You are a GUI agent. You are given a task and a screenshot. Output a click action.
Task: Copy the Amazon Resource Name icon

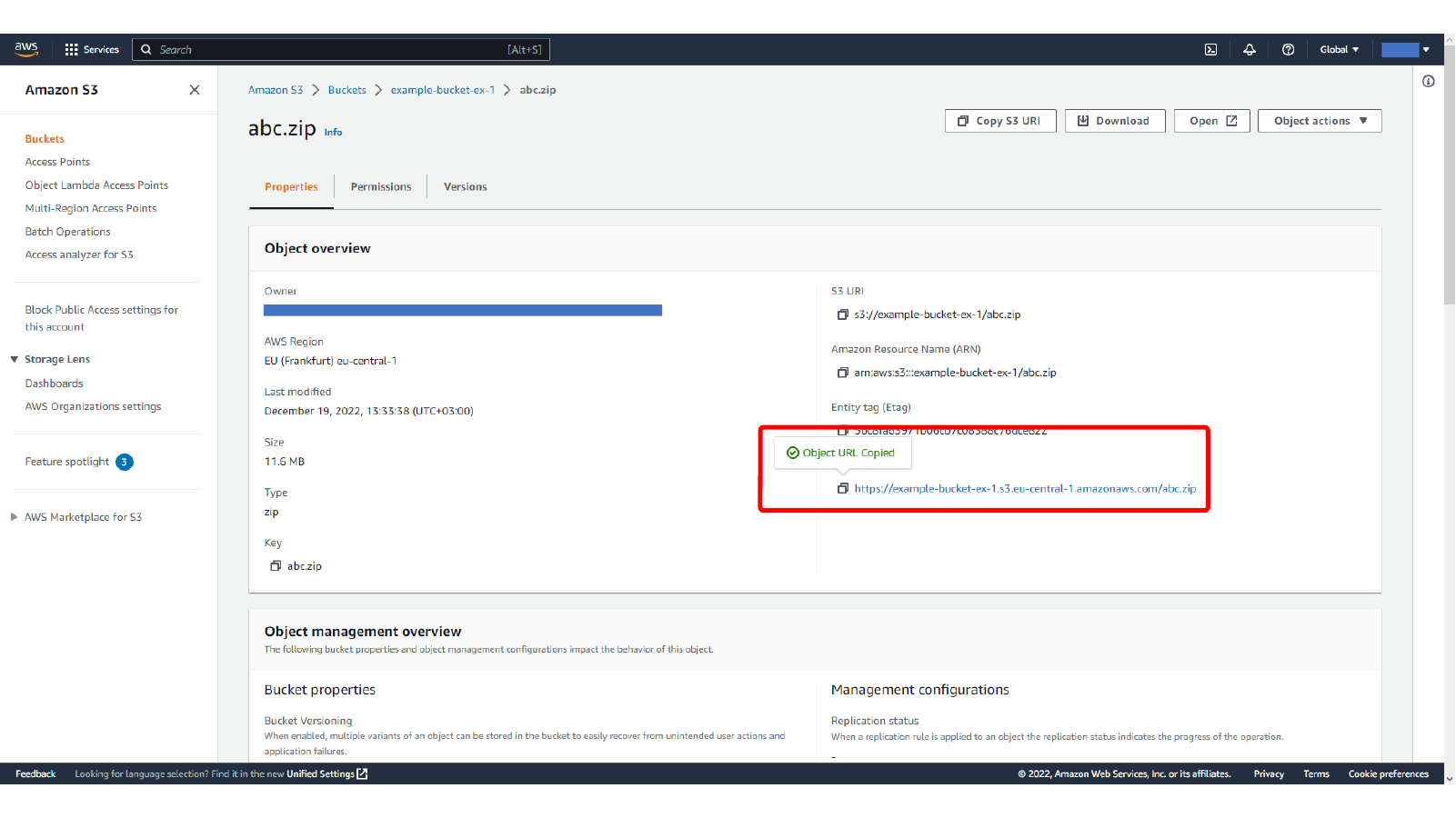843,373
